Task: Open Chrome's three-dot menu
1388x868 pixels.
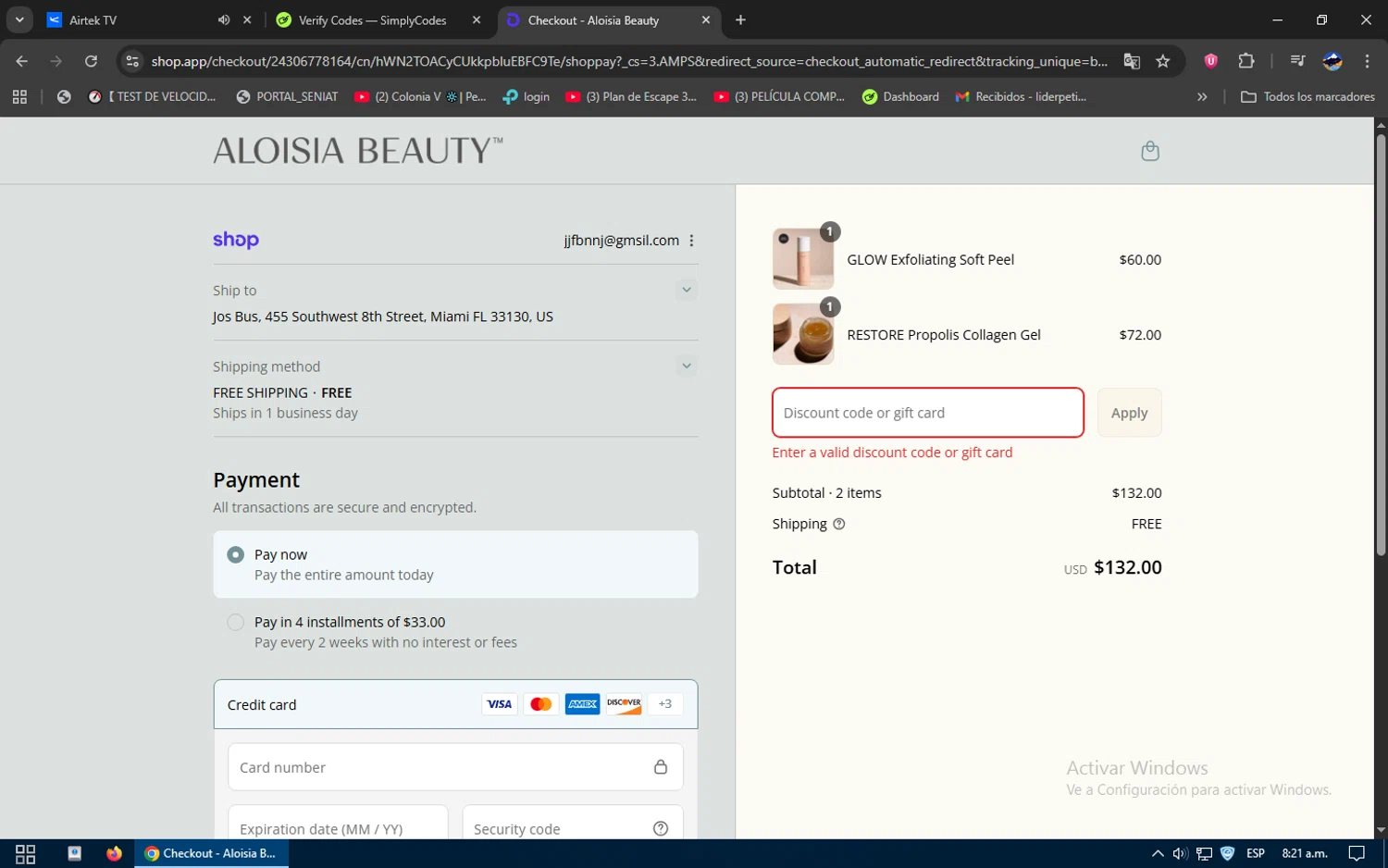Action: pos(1367,61)
